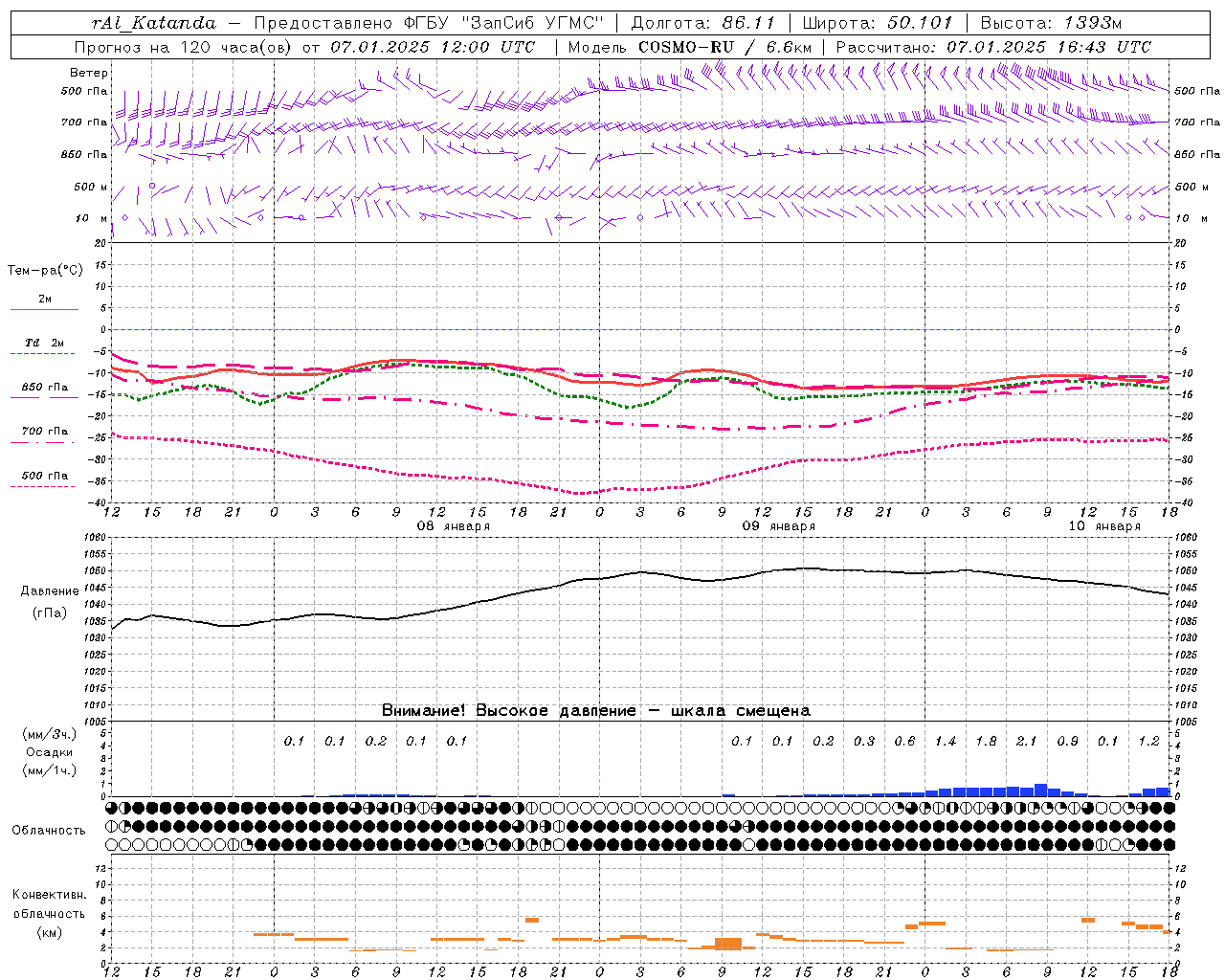Click the high pressure warning Внимание! text
This screenshot has height=980, width=1225.
click(595, 711)
